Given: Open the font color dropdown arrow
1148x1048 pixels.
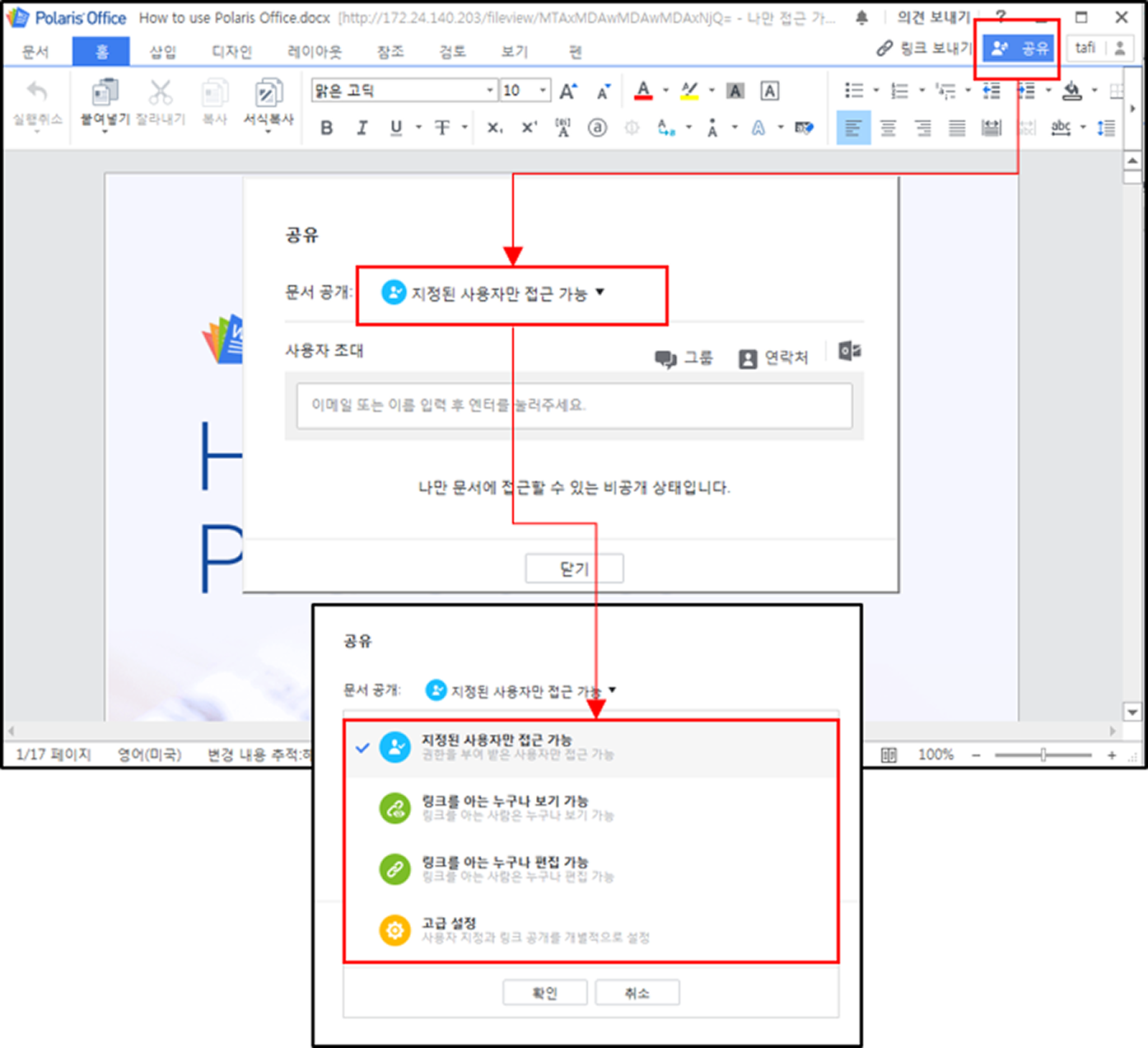Looking at the screenshot, I should click(x=665, y=91).
